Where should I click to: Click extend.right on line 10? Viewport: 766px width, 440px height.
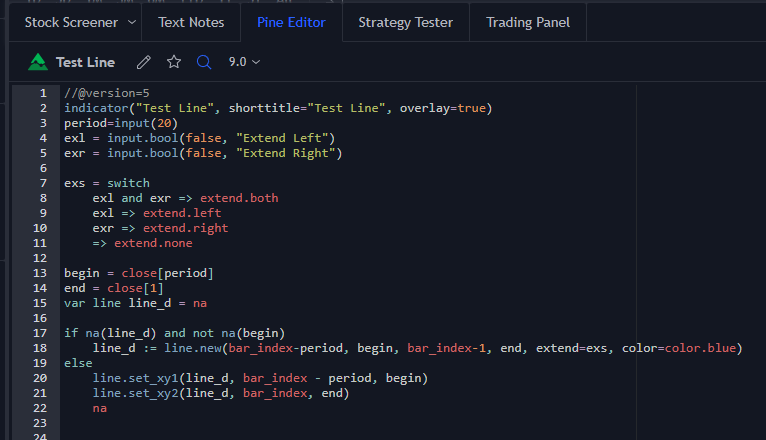pyautogui.click(x=185, y=228)
